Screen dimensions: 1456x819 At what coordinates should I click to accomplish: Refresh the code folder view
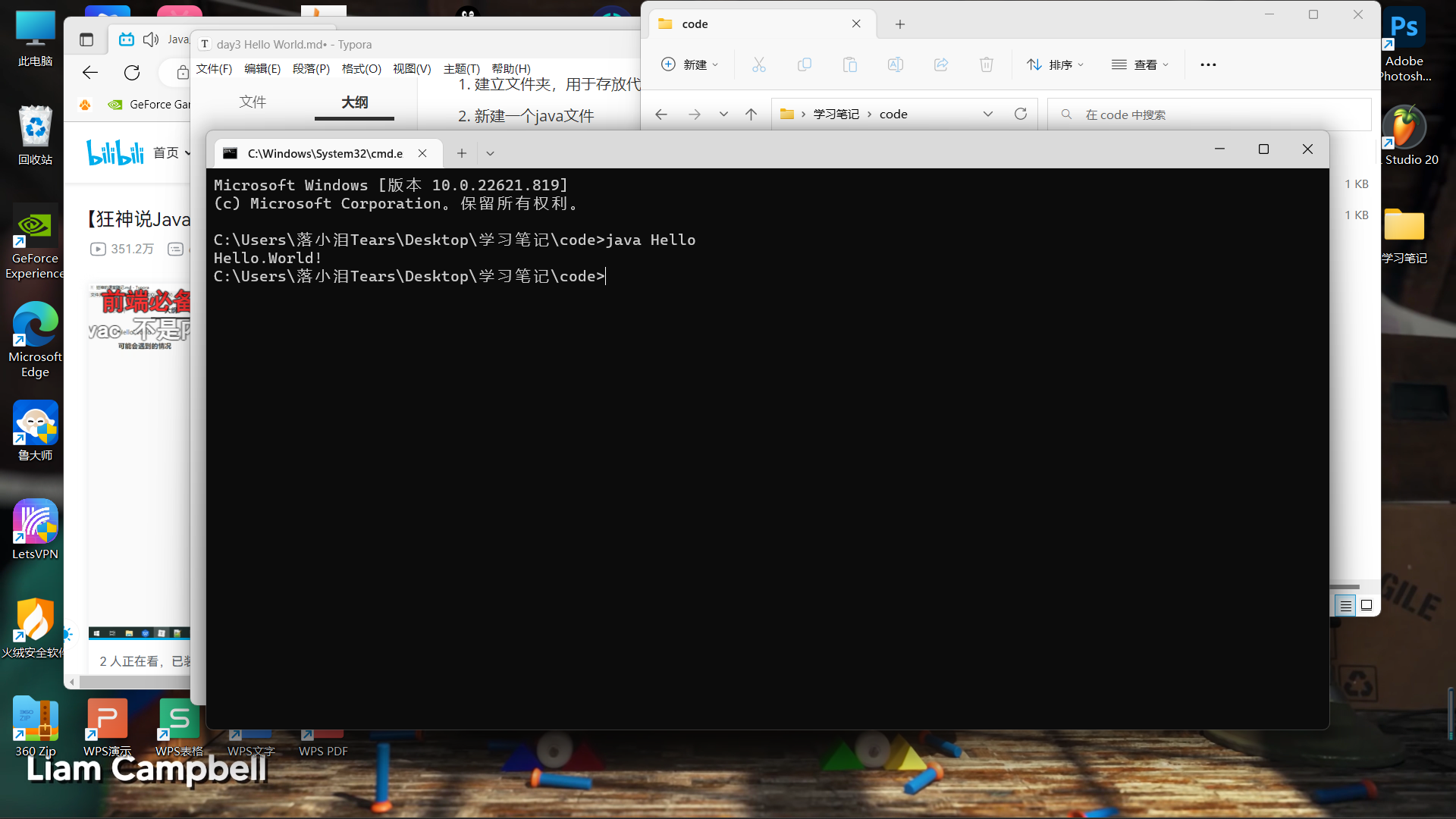[1021, 114]
